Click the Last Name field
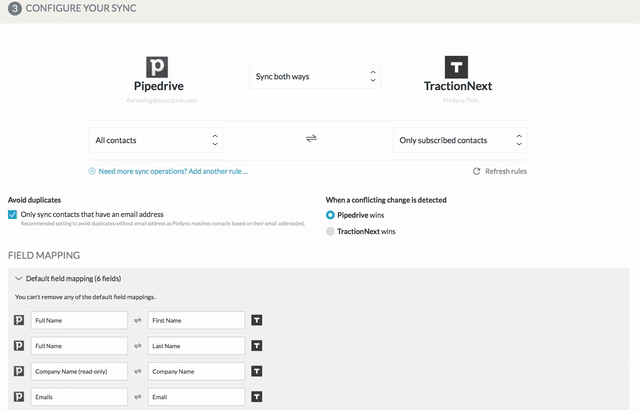This screenshot has width=640, height=410. click(196, 346)
